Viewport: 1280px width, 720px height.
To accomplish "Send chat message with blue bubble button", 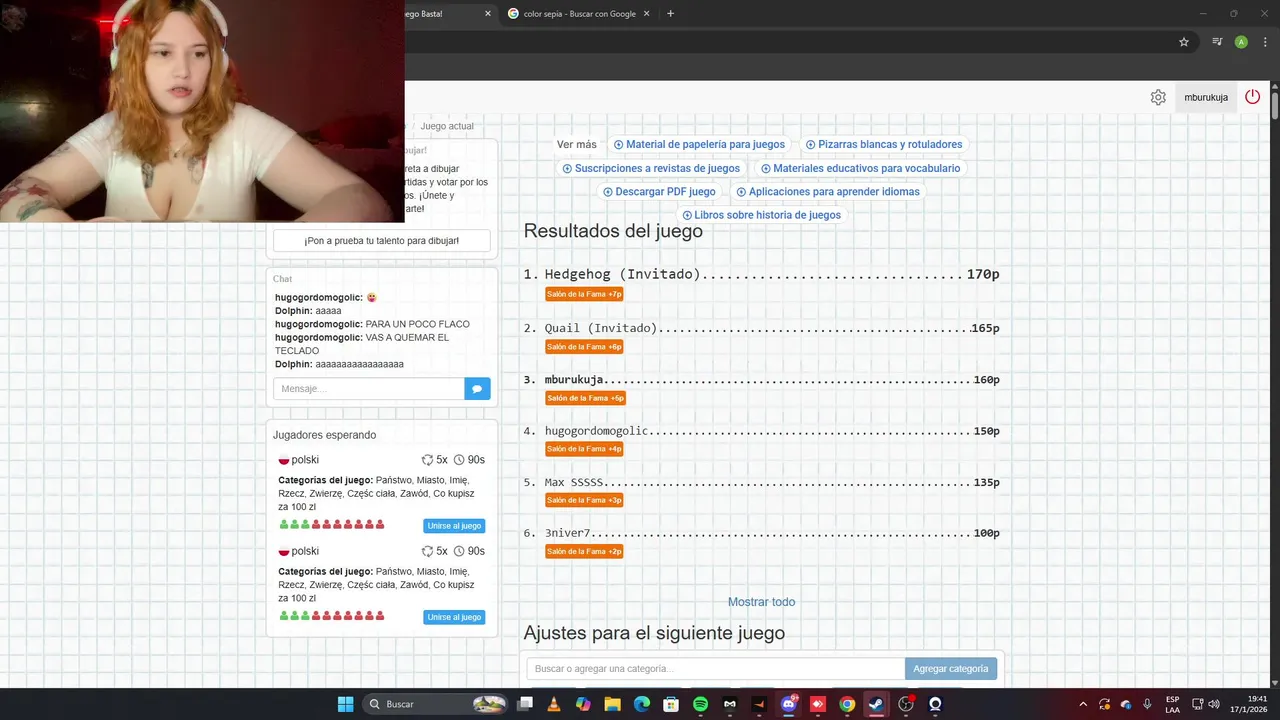I will 477,389.
